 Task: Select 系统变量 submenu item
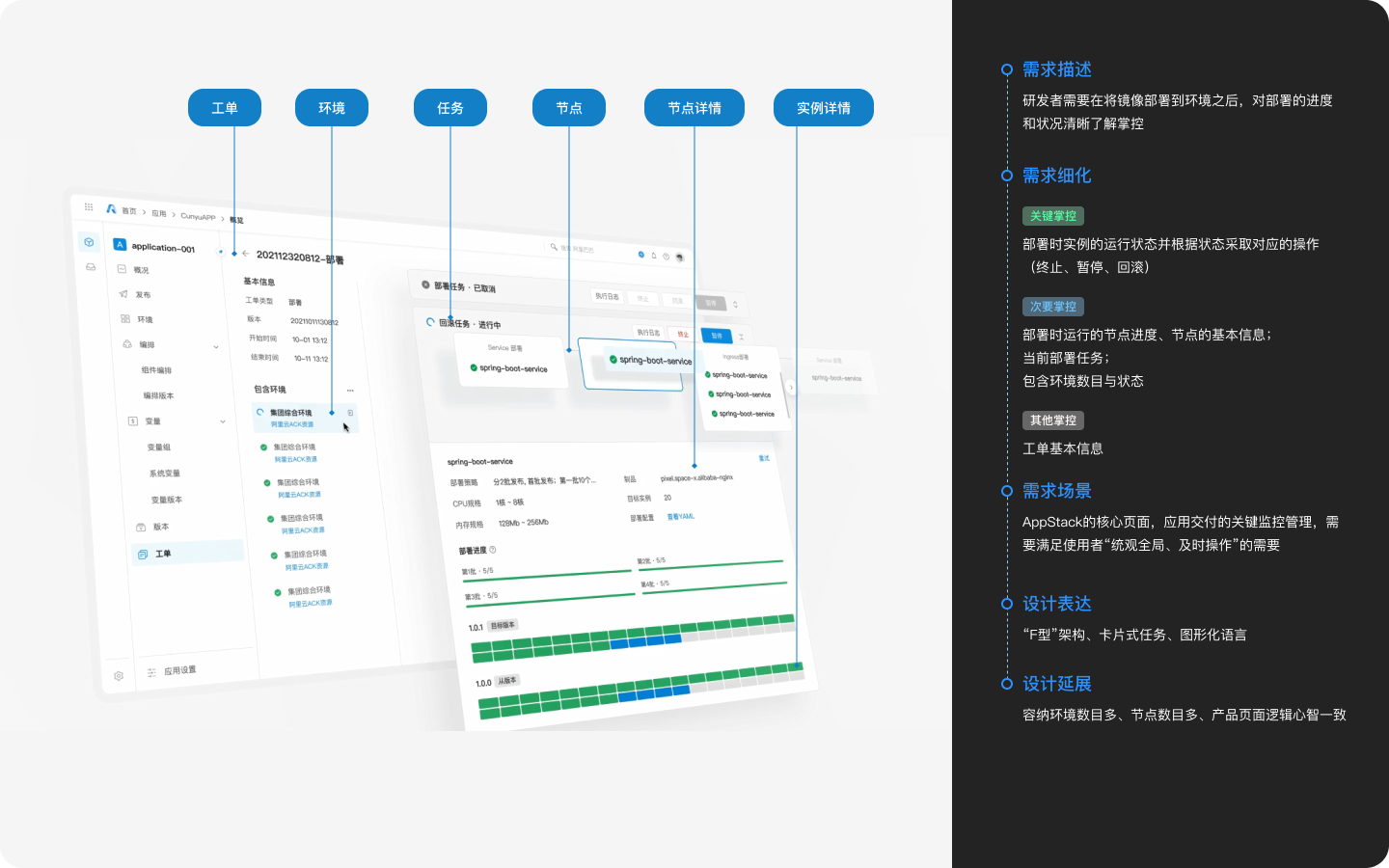[x=165, y=474]
